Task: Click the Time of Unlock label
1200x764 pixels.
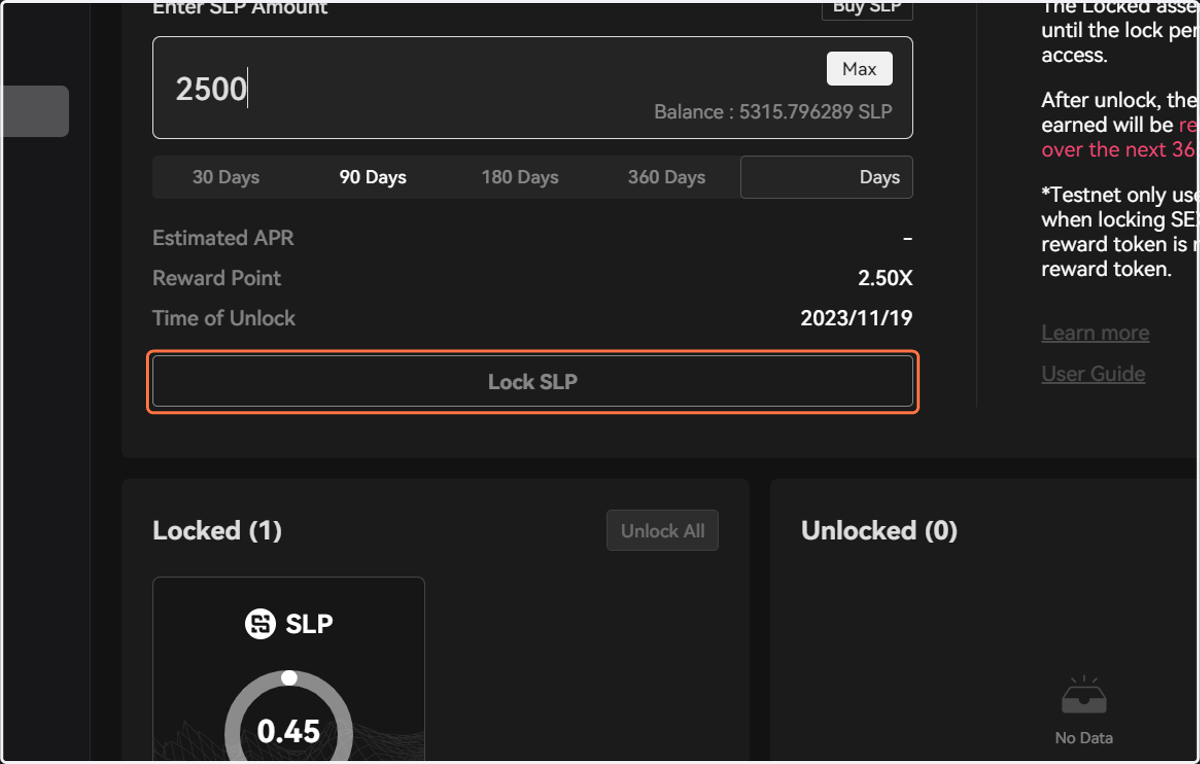Action: point(224,318)
